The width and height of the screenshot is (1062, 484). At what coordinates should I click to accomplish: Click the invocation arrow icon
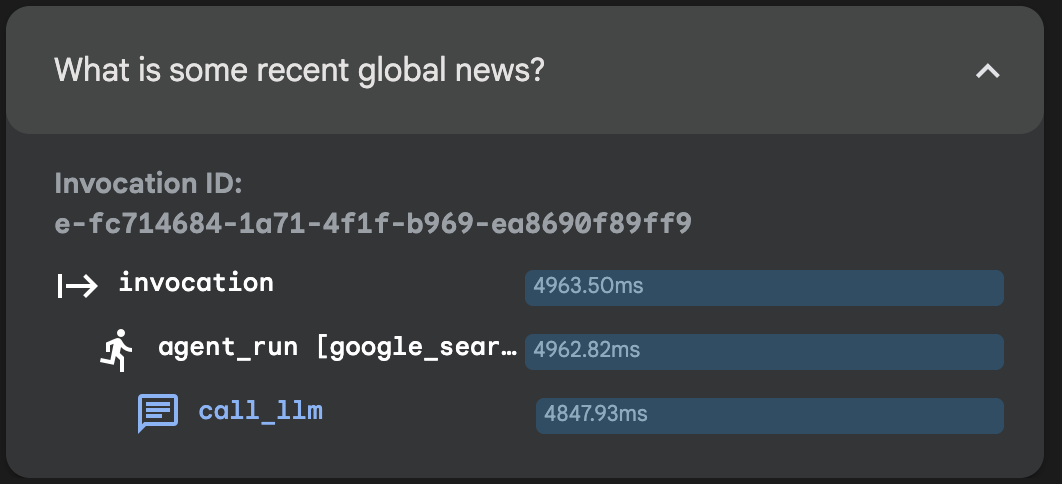(77, 286)
